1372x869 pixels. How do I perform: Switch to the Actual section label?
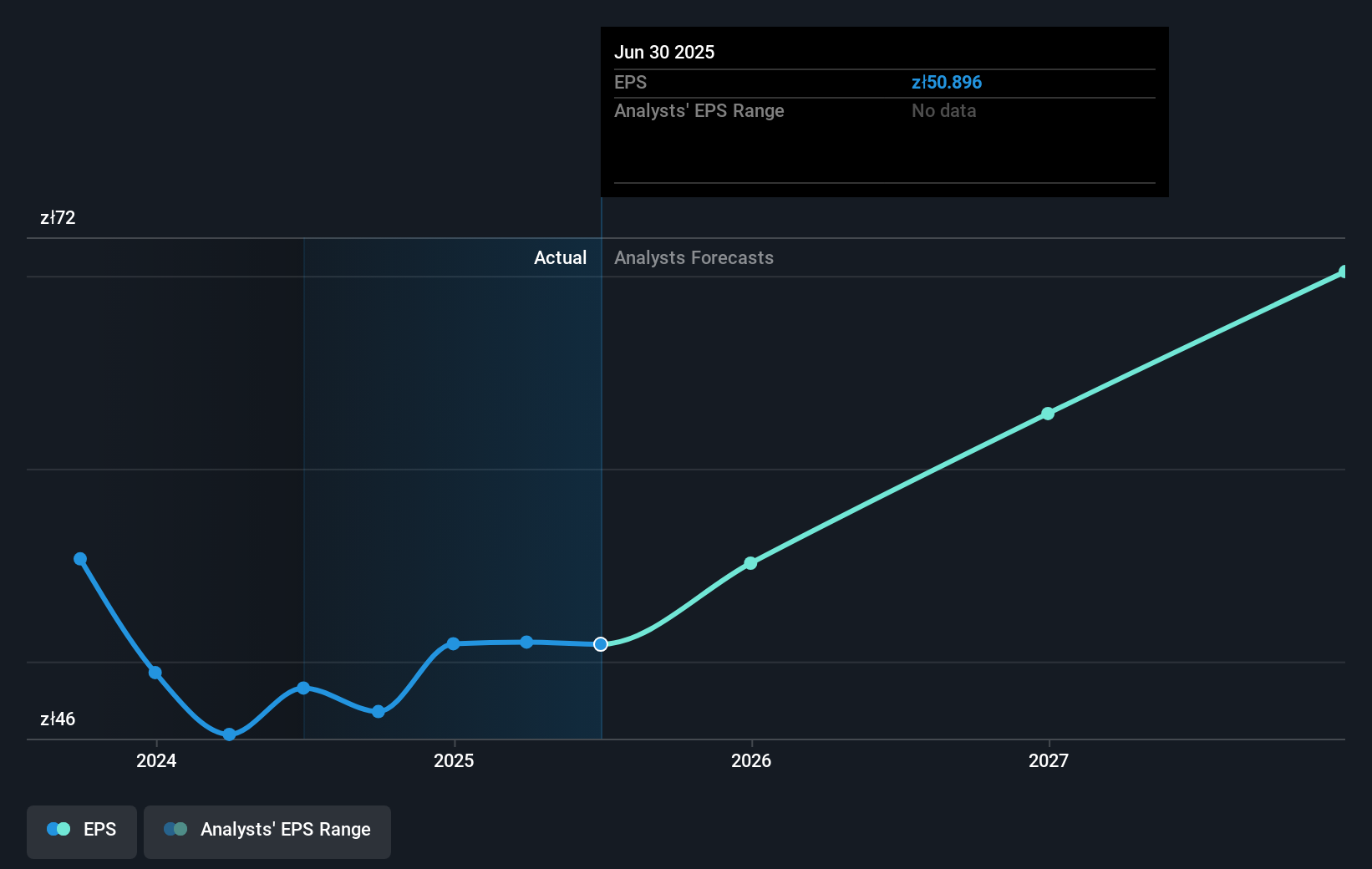[560, 257]
